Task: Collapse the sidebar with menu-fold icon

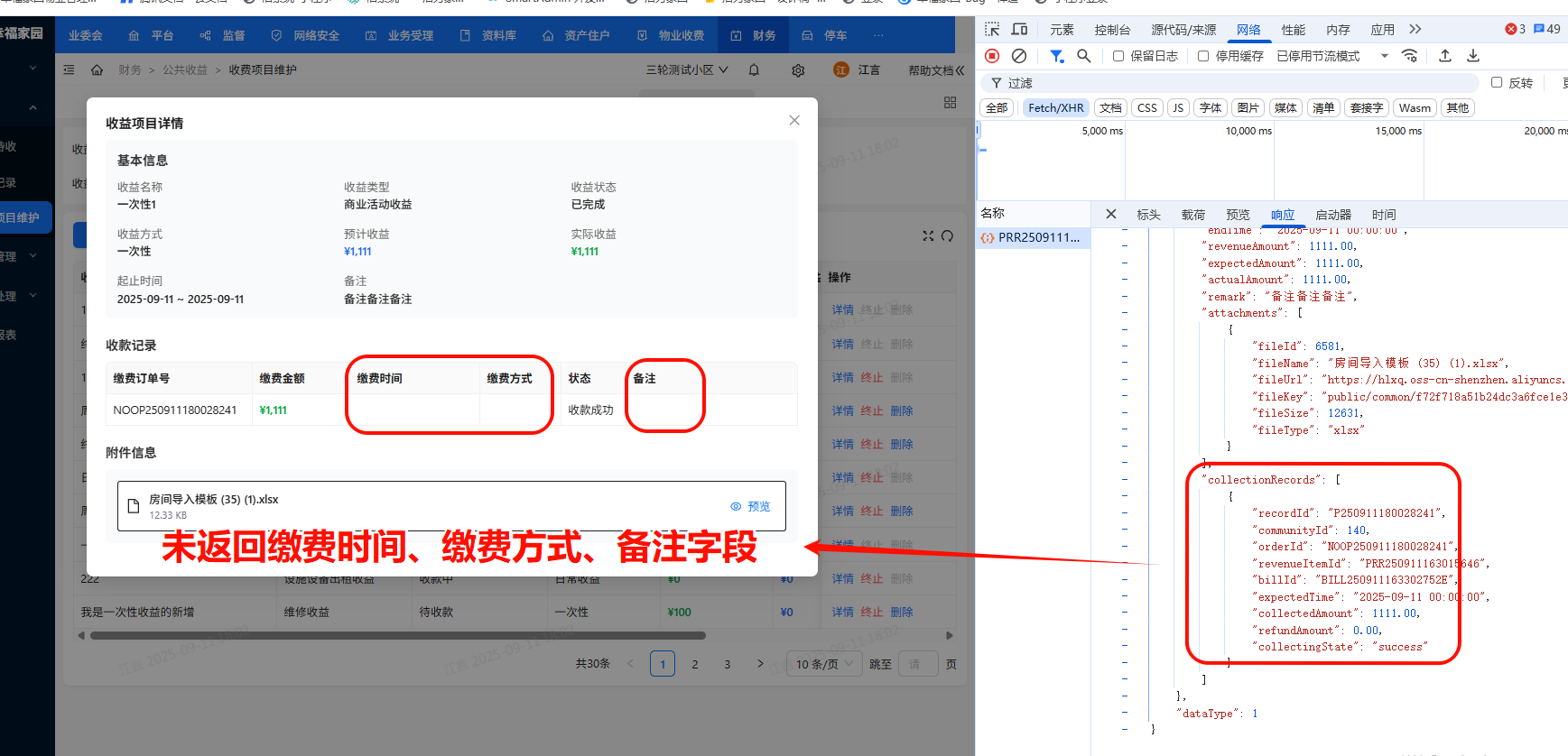Action: pos(70,69)
